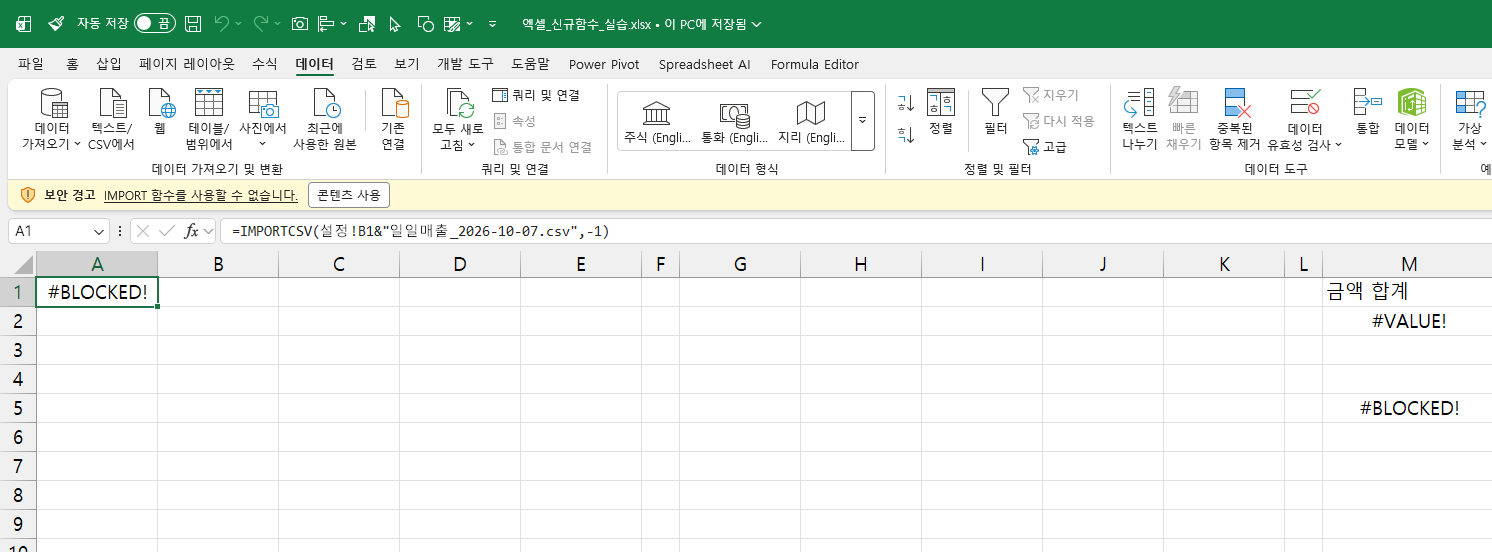This screenshot has height=552, width=1492.
Task: Switch to the Insert (삽입) tab
Action: [109, 64]
